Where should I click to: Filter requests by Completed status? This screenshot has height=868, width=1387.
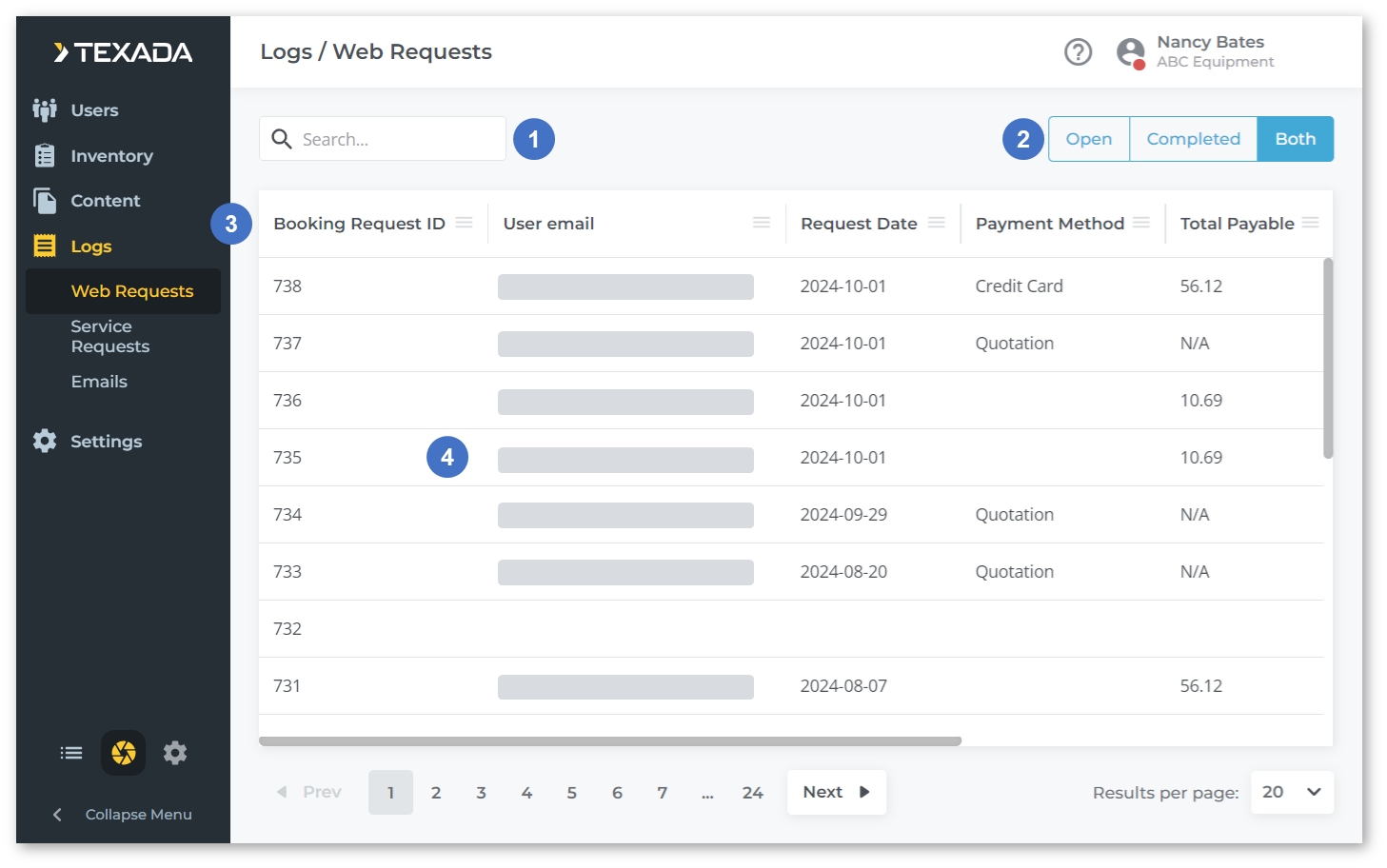click(1193, 139)
